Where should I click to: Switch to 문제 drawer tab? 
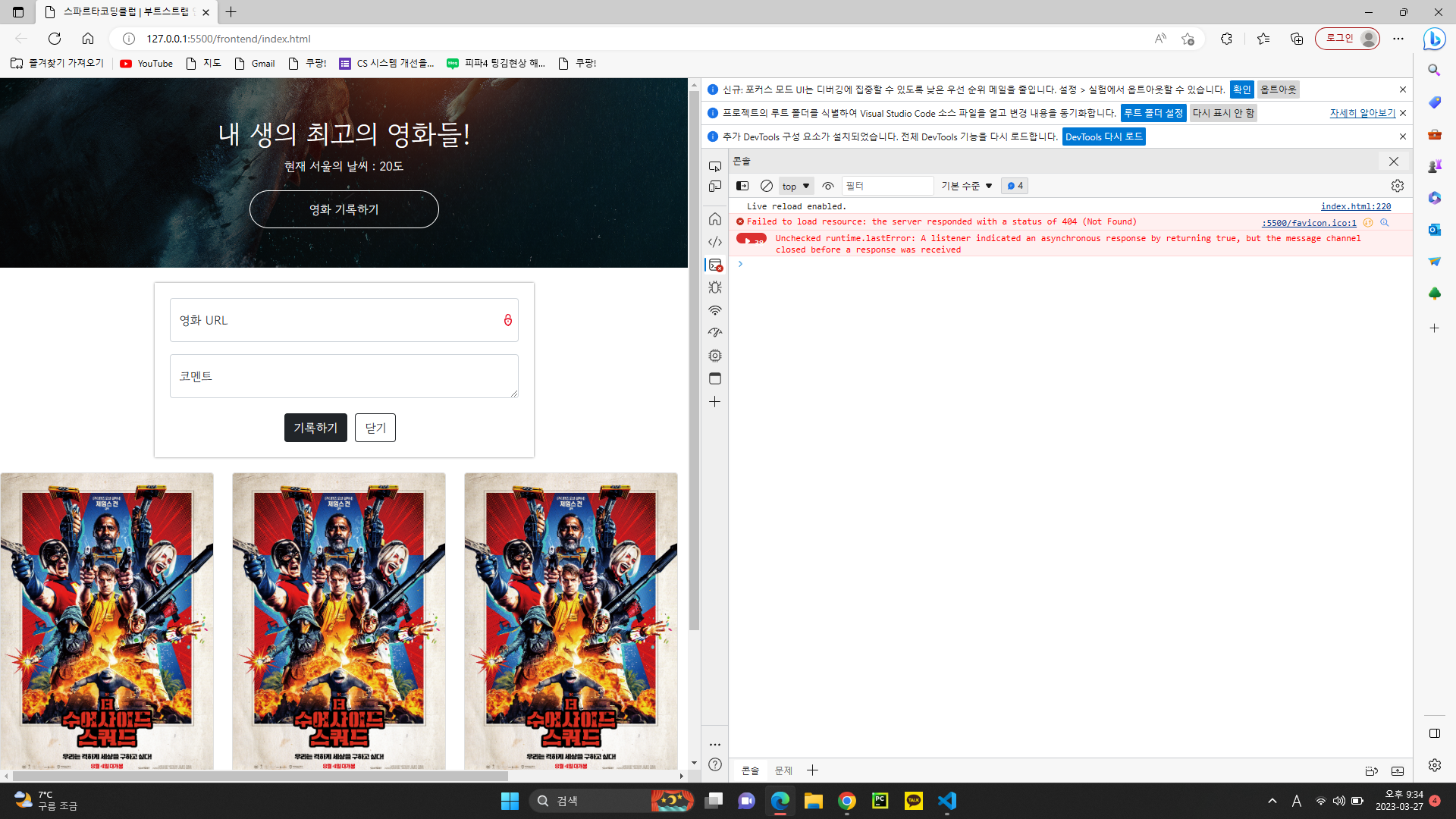click(x=783, y=770)
